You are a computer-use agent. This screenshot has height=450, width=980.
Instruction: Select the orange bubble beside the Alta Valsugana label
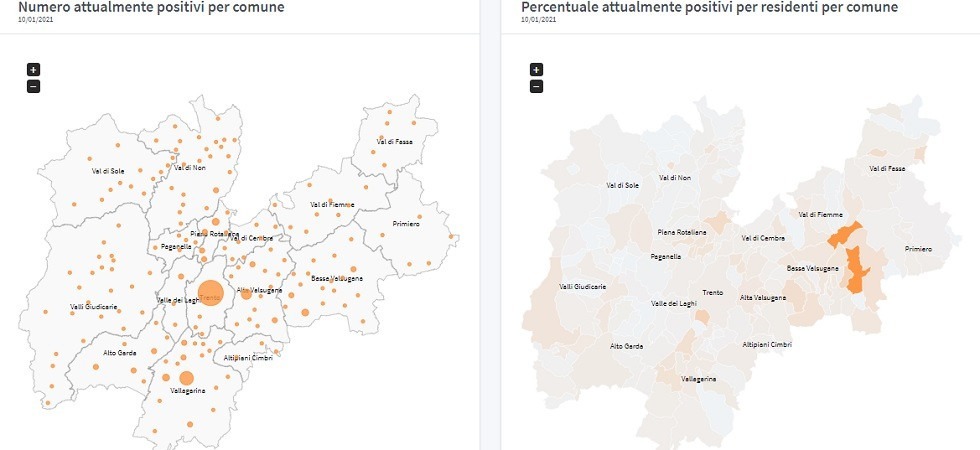246,294
